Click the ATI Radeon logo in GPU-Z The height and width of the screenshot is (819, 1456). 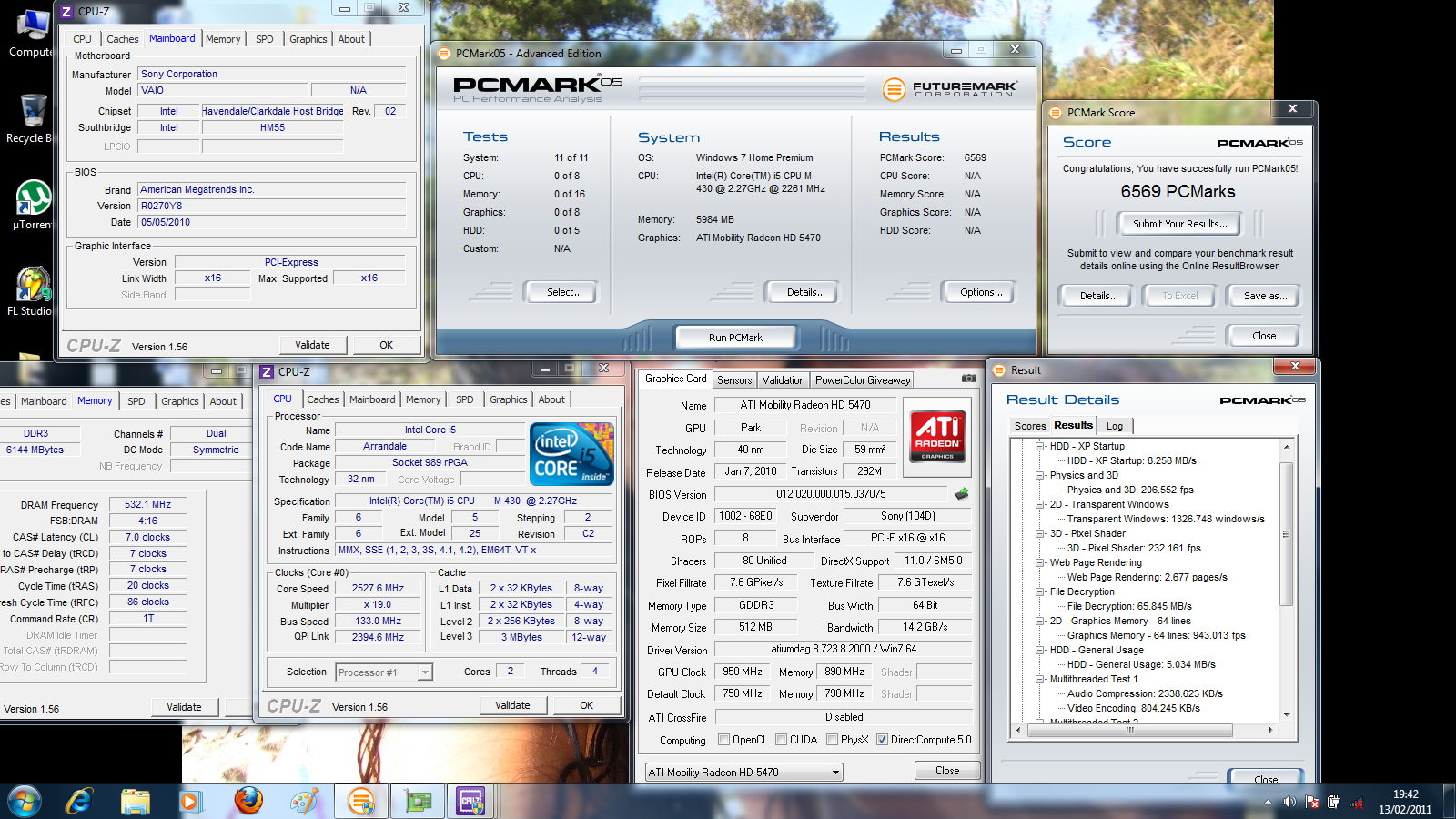[937, 437]
